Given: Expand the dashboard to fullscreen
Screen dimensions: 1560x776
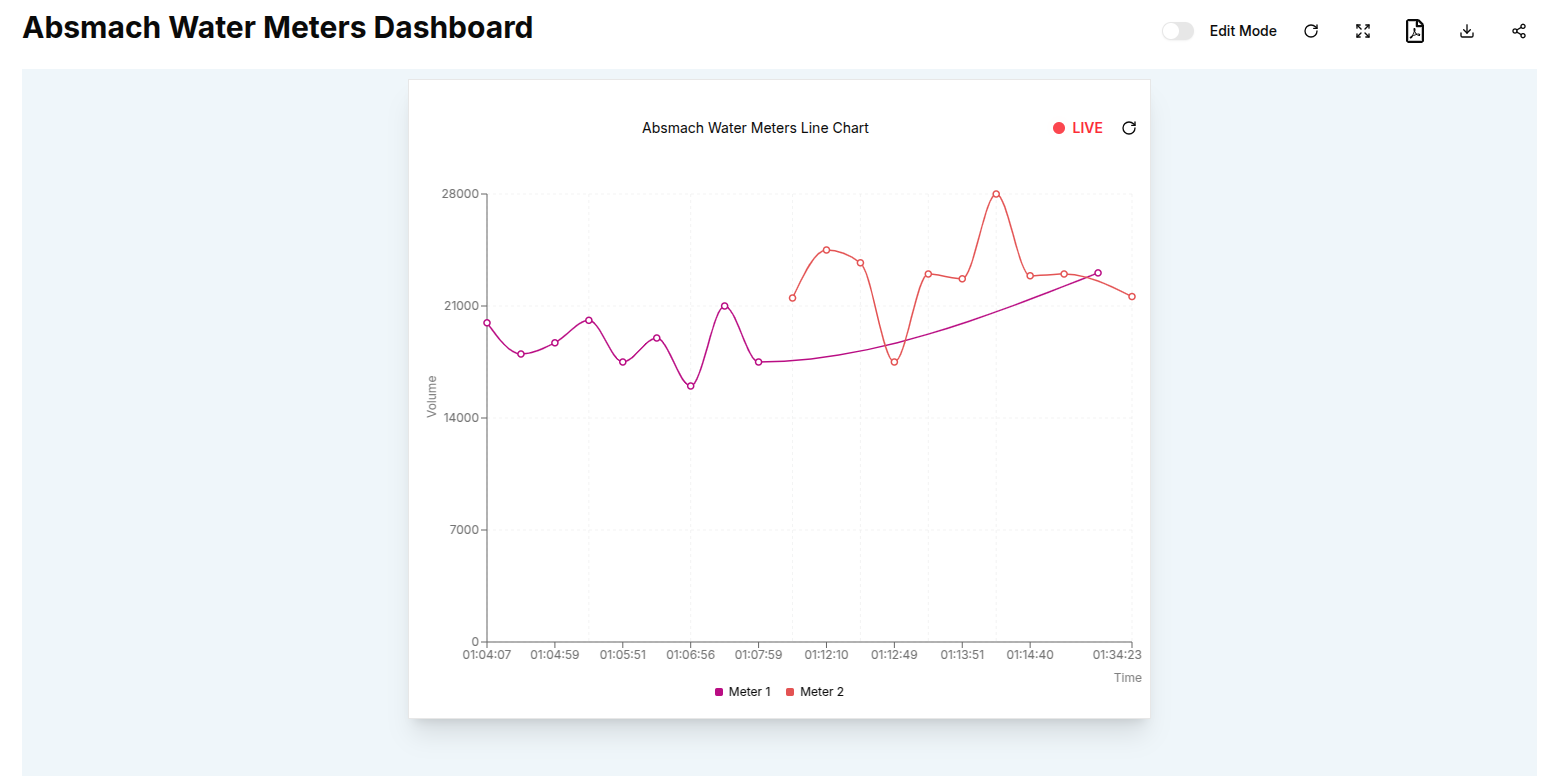Looking at the screenshot, I should click(1363, 31).
